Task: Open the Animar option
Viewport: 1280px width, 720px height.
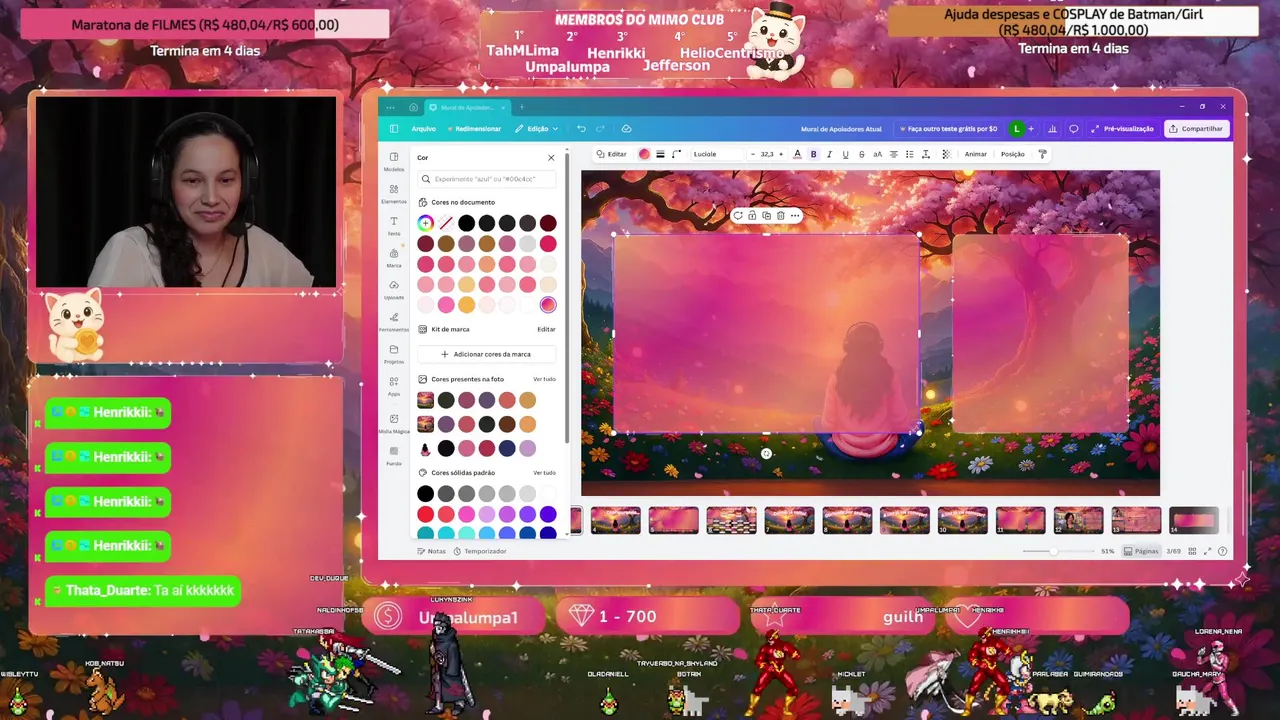Action: point(975,154)
